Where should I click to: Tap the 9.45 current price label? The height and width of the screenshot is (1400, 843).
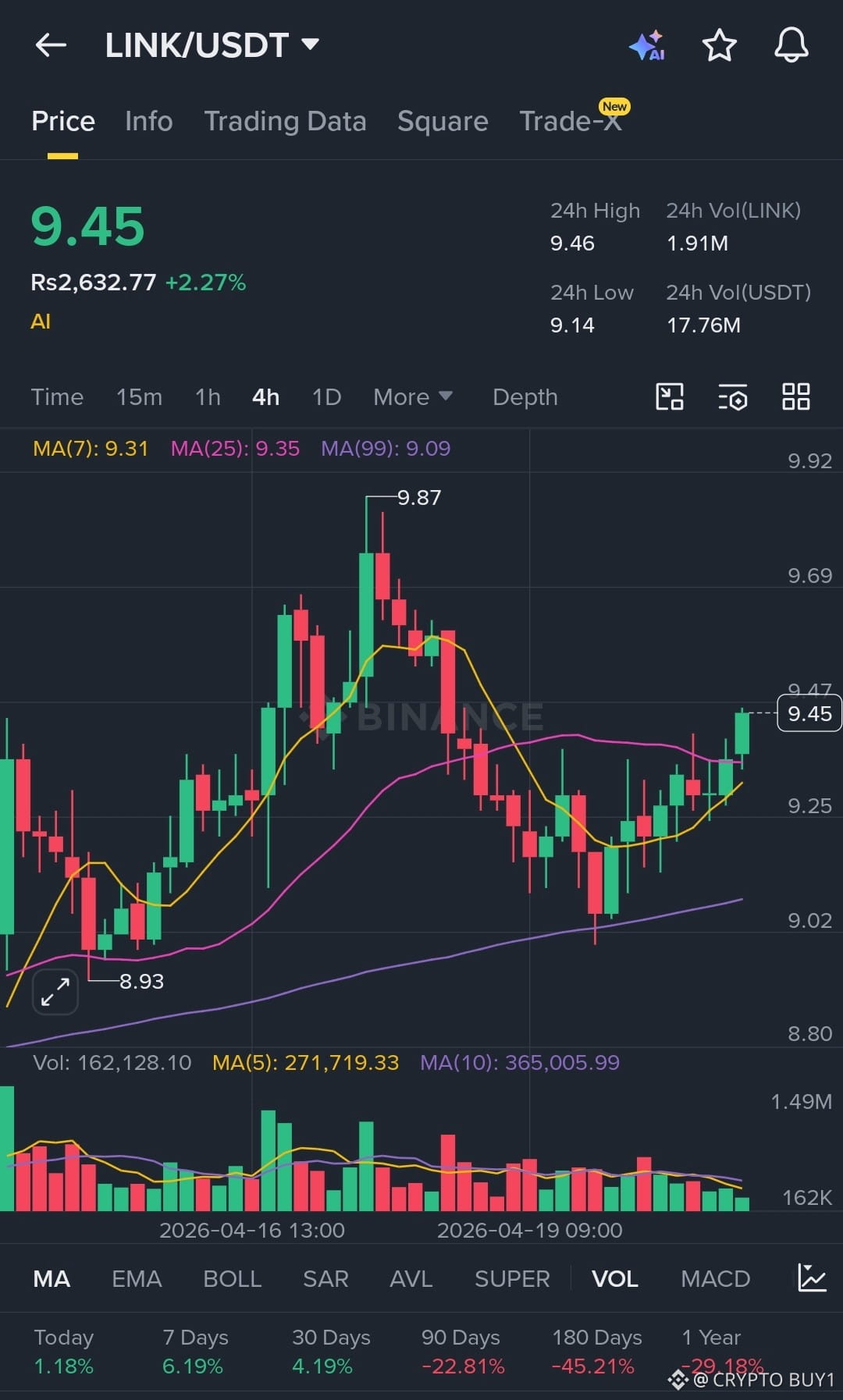pyautogui.click(x=87, y=227)
